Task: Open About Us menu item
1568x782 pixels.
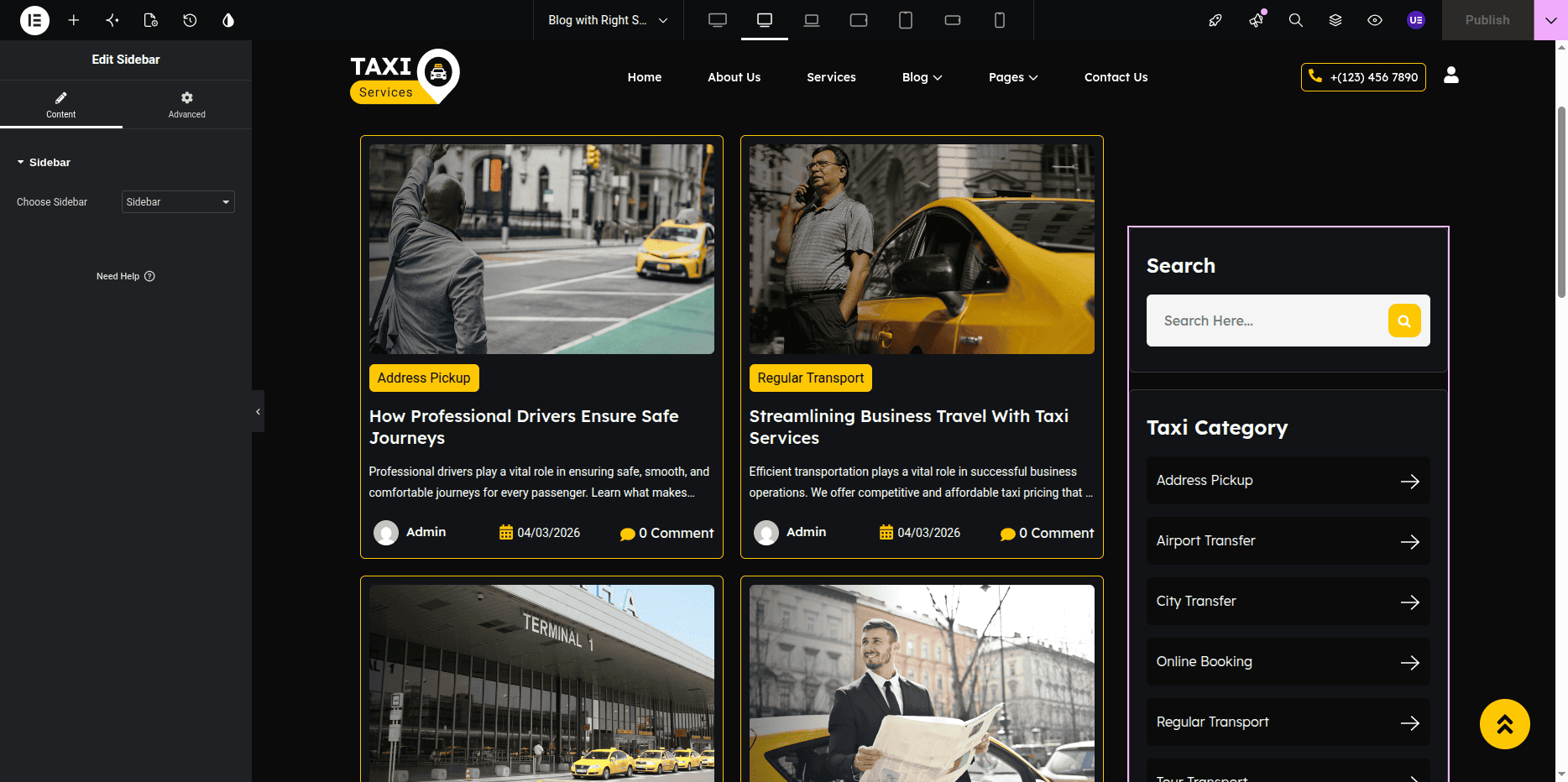Action: click(x=734, y=77)
